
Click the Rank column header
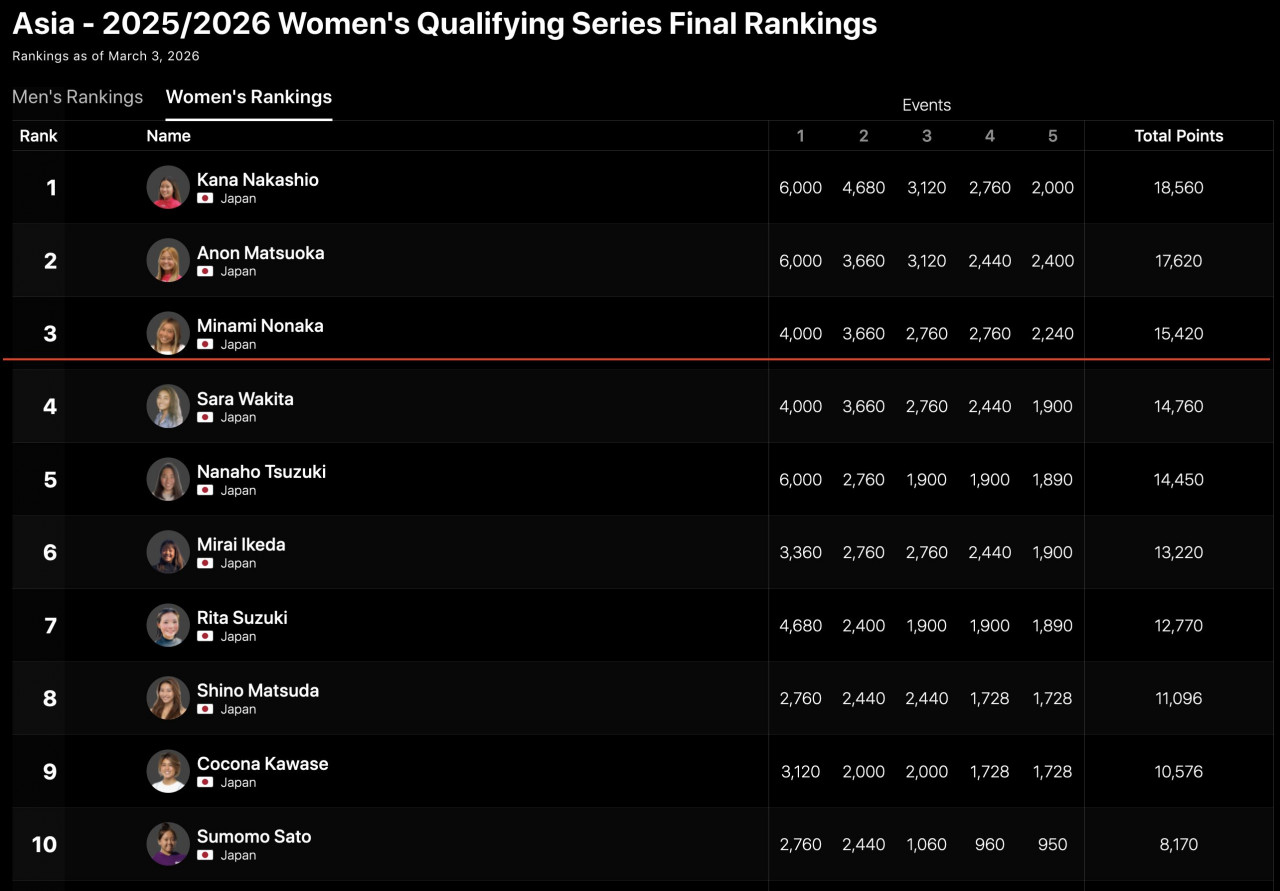coord(39,136)
